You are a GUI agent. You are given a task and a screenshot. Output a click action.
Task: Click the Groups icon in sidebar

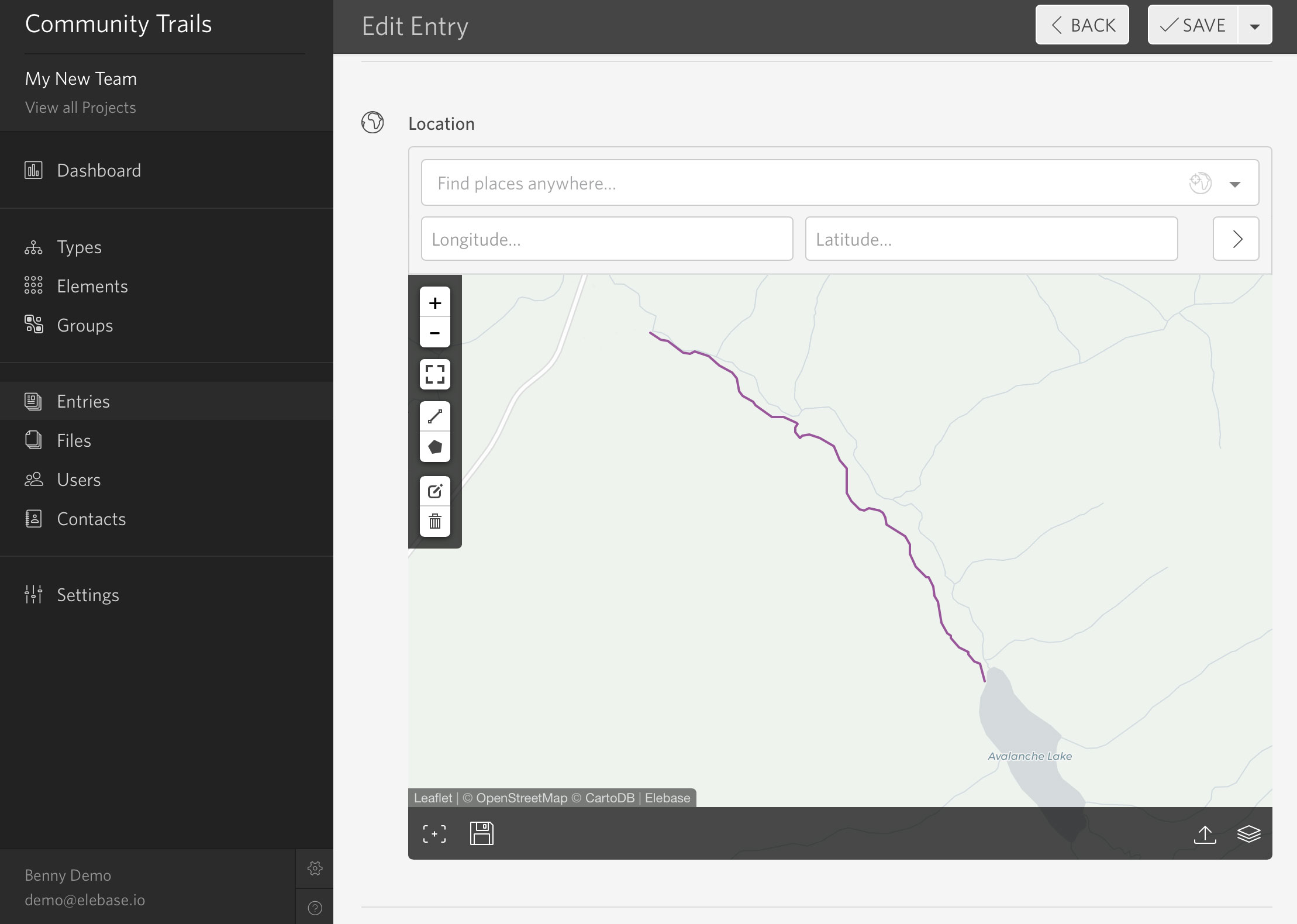[x=33, y=324]
